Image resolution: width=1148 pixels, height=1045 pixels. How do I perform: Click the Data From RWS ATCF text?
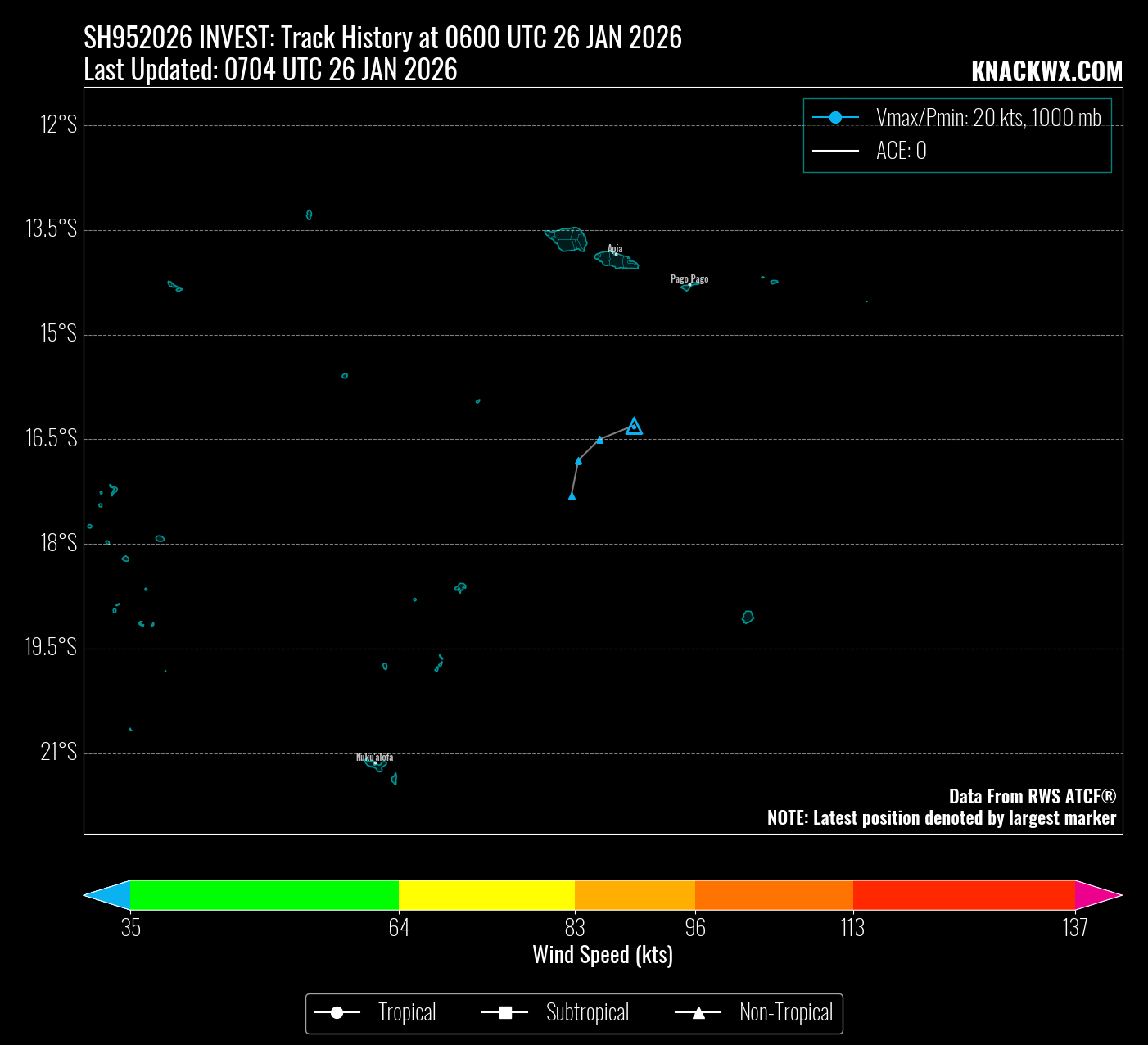[1032, 796]
